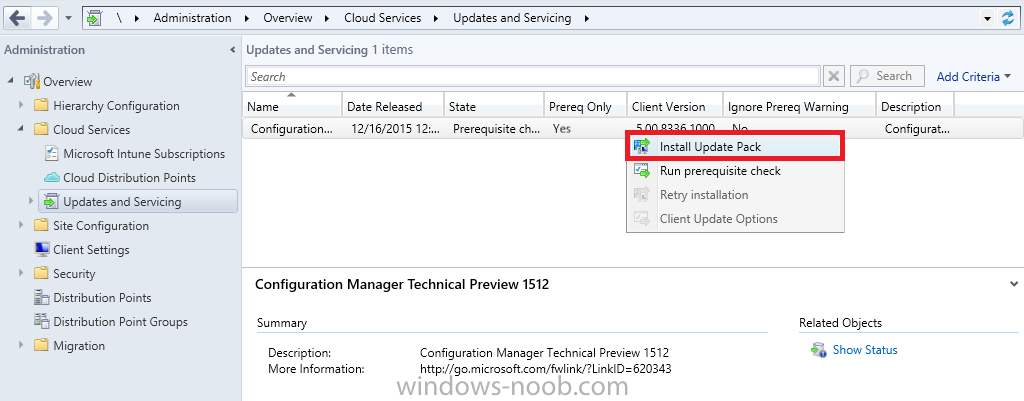Click the Updates and Servicing tree icon
1024x401 pixels.
click(x=51, y=202)
